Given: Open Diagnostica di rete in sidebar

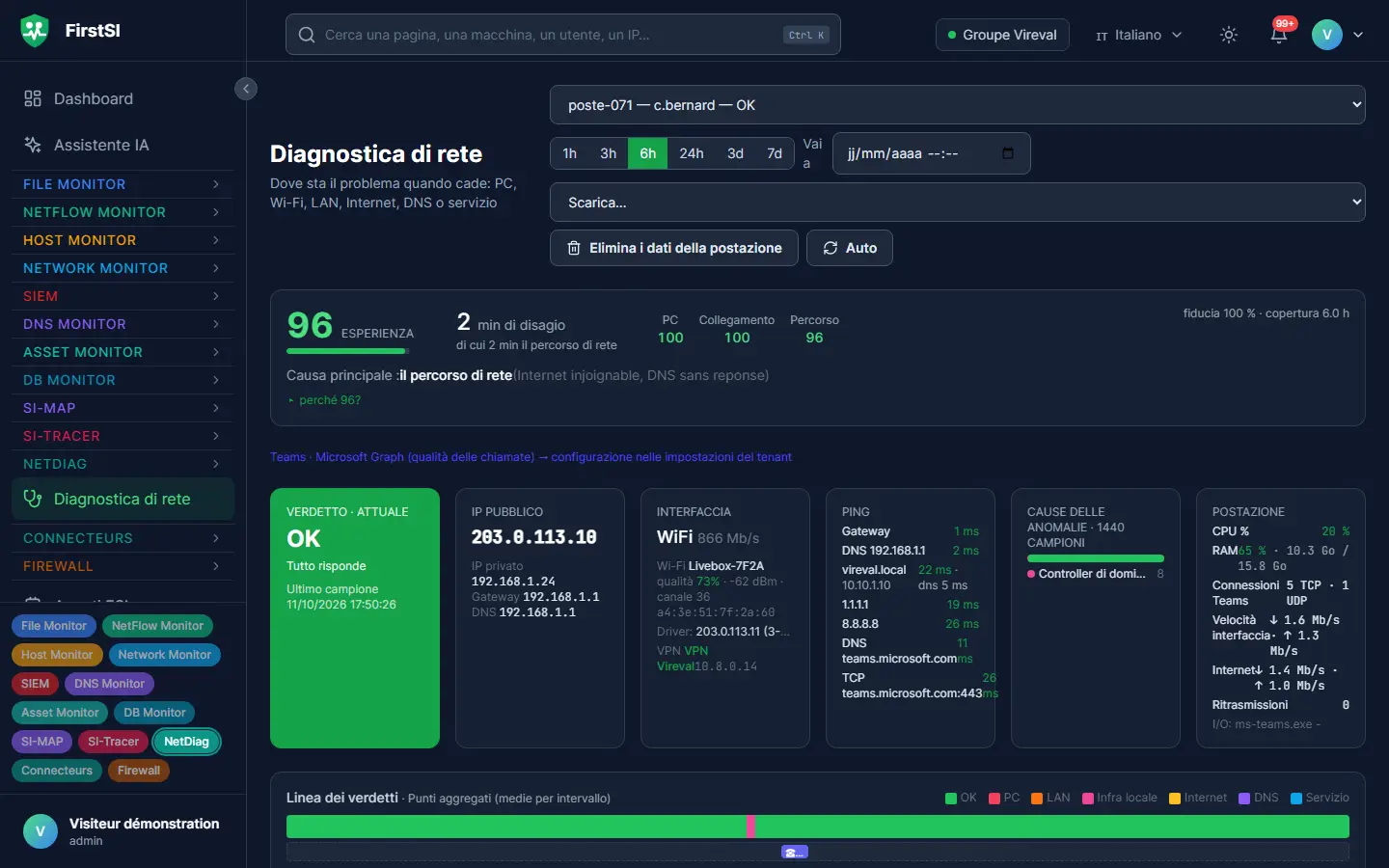Looking at the screenshot, I should click(x=123, y=499).
